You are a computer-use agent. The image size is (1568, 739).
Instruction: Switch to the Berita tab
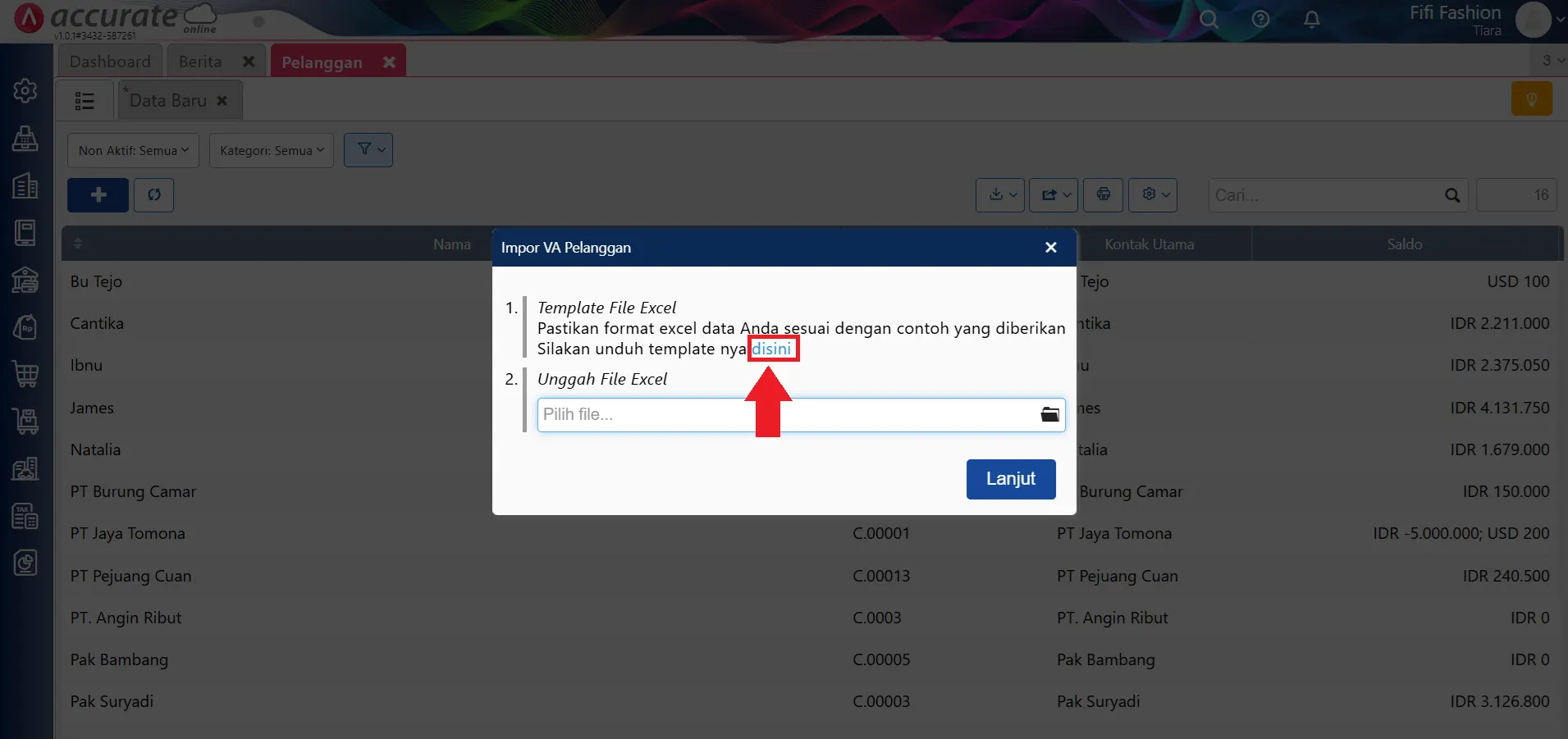point(200,62)
